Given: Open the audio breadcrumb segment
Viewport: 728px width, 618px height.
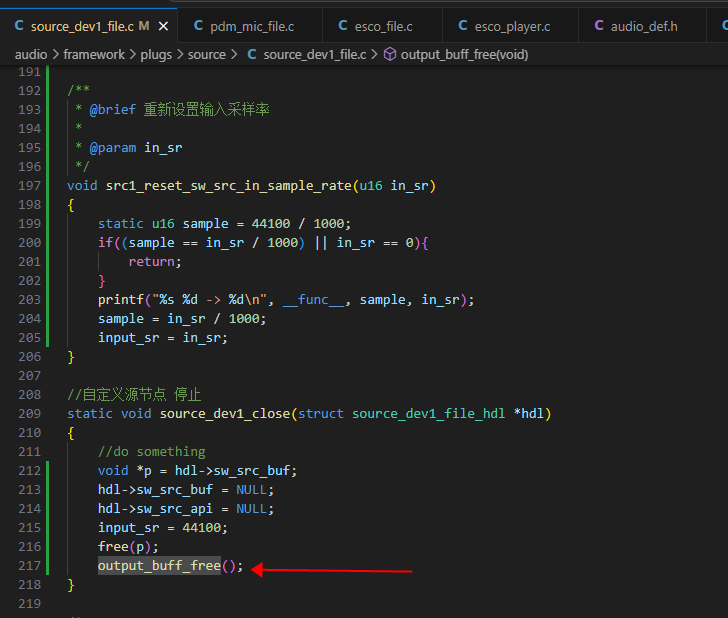Looking at the screenshot, I should click(31, 55).
